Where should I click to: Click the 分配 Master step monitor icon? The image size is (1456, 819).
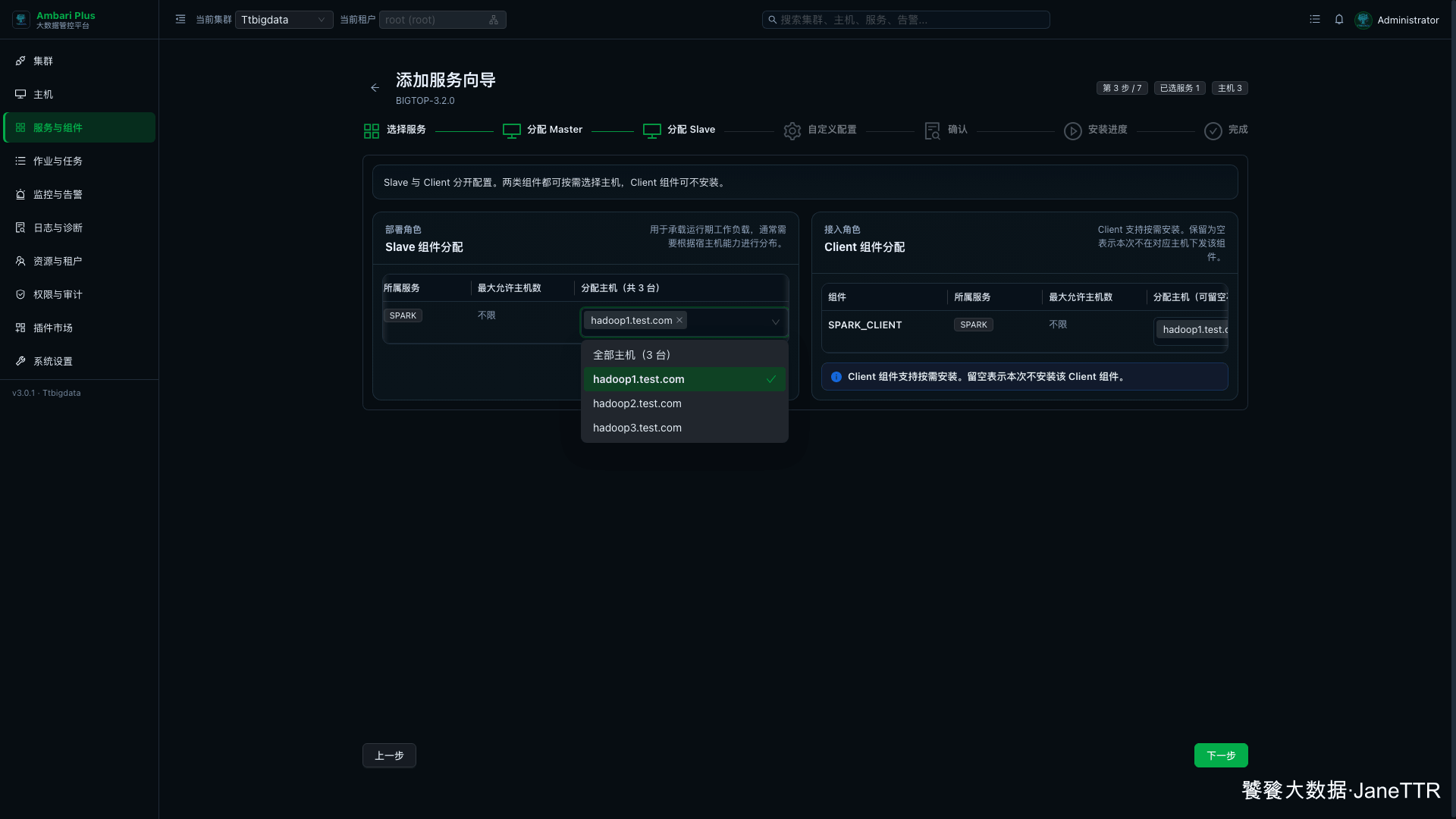click(x=512, y=131)
